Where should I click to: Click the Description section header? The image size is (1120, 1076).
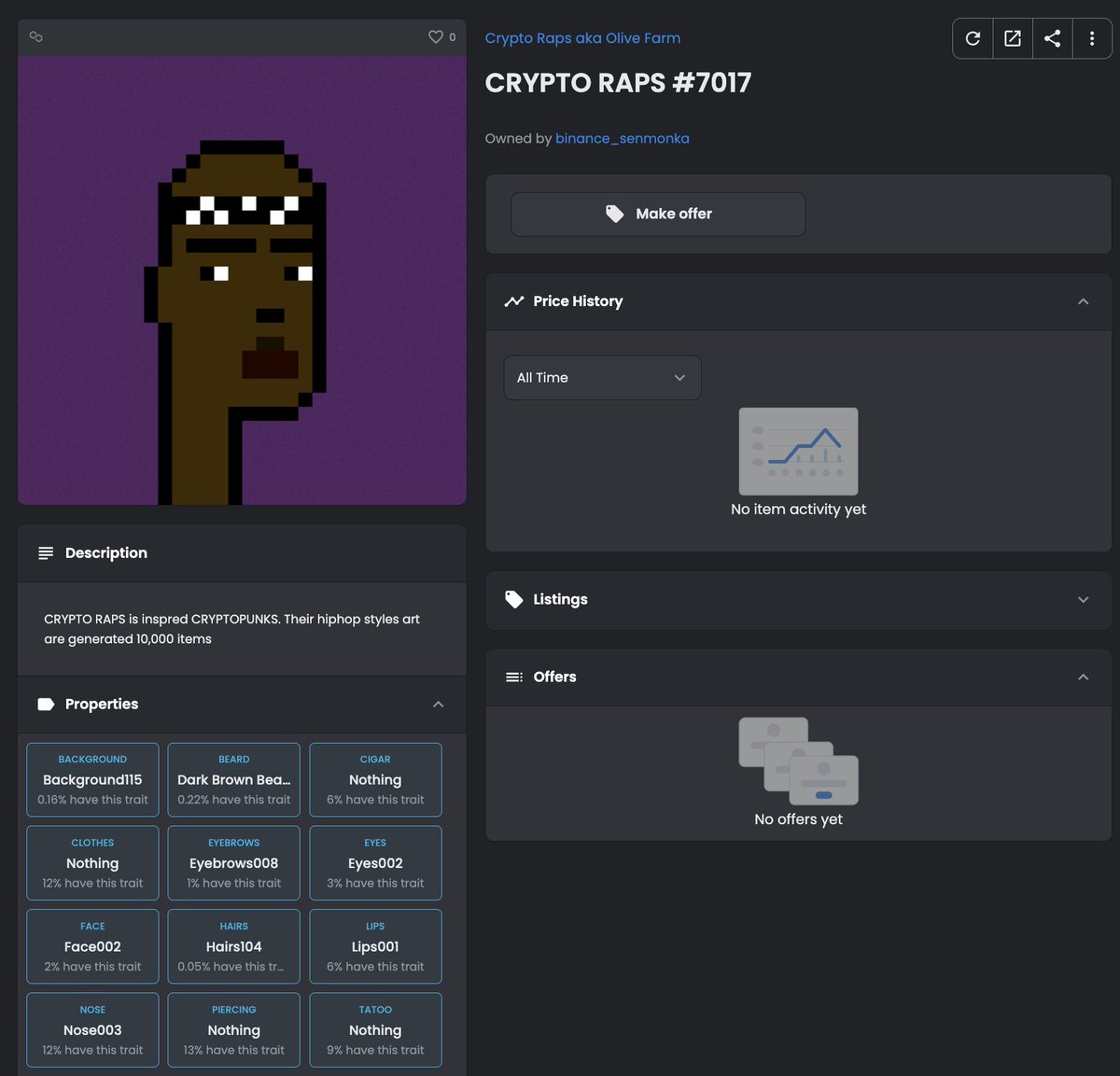pos(242,553)
